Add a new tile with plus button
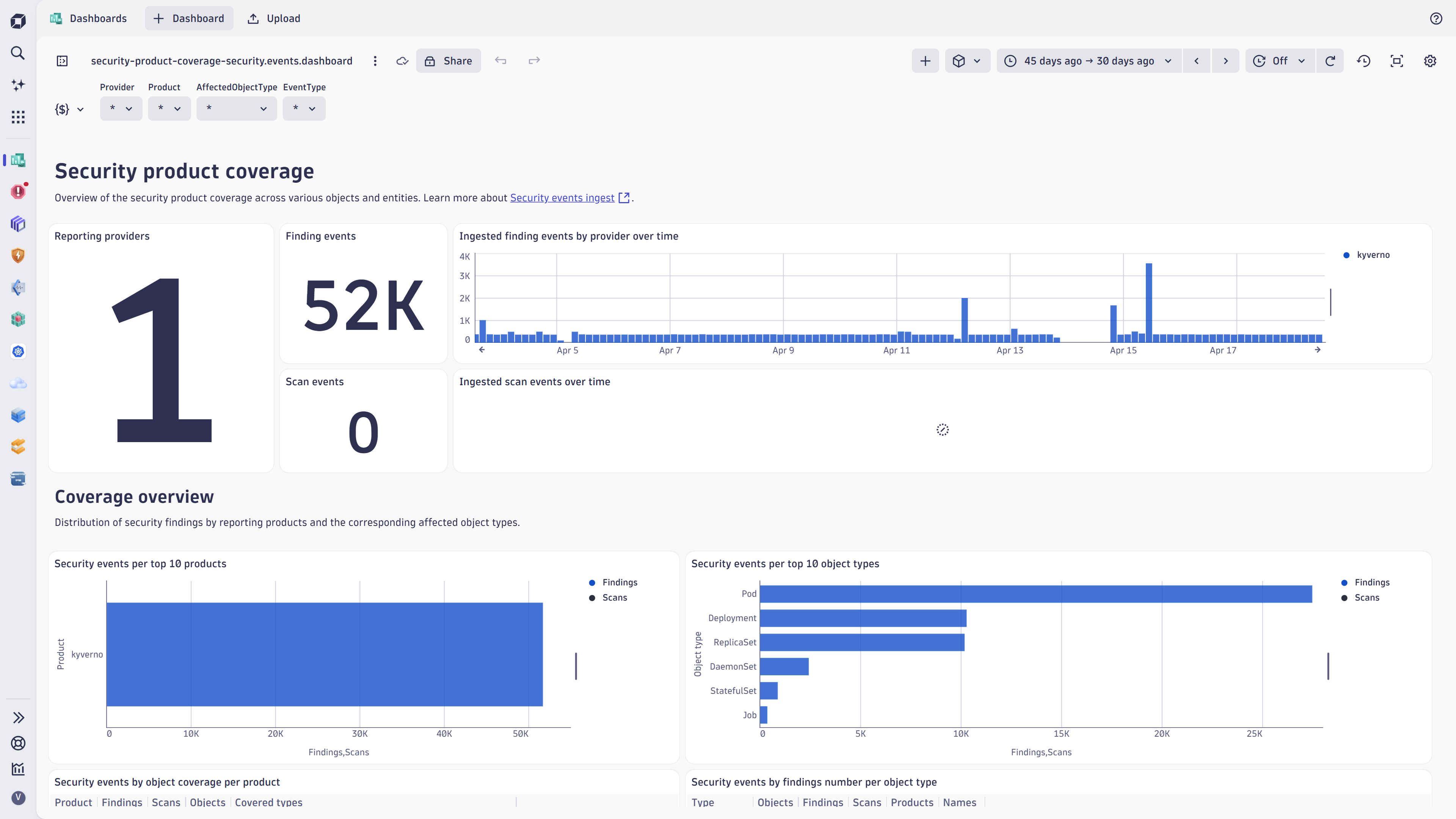 tap(925, 61)
